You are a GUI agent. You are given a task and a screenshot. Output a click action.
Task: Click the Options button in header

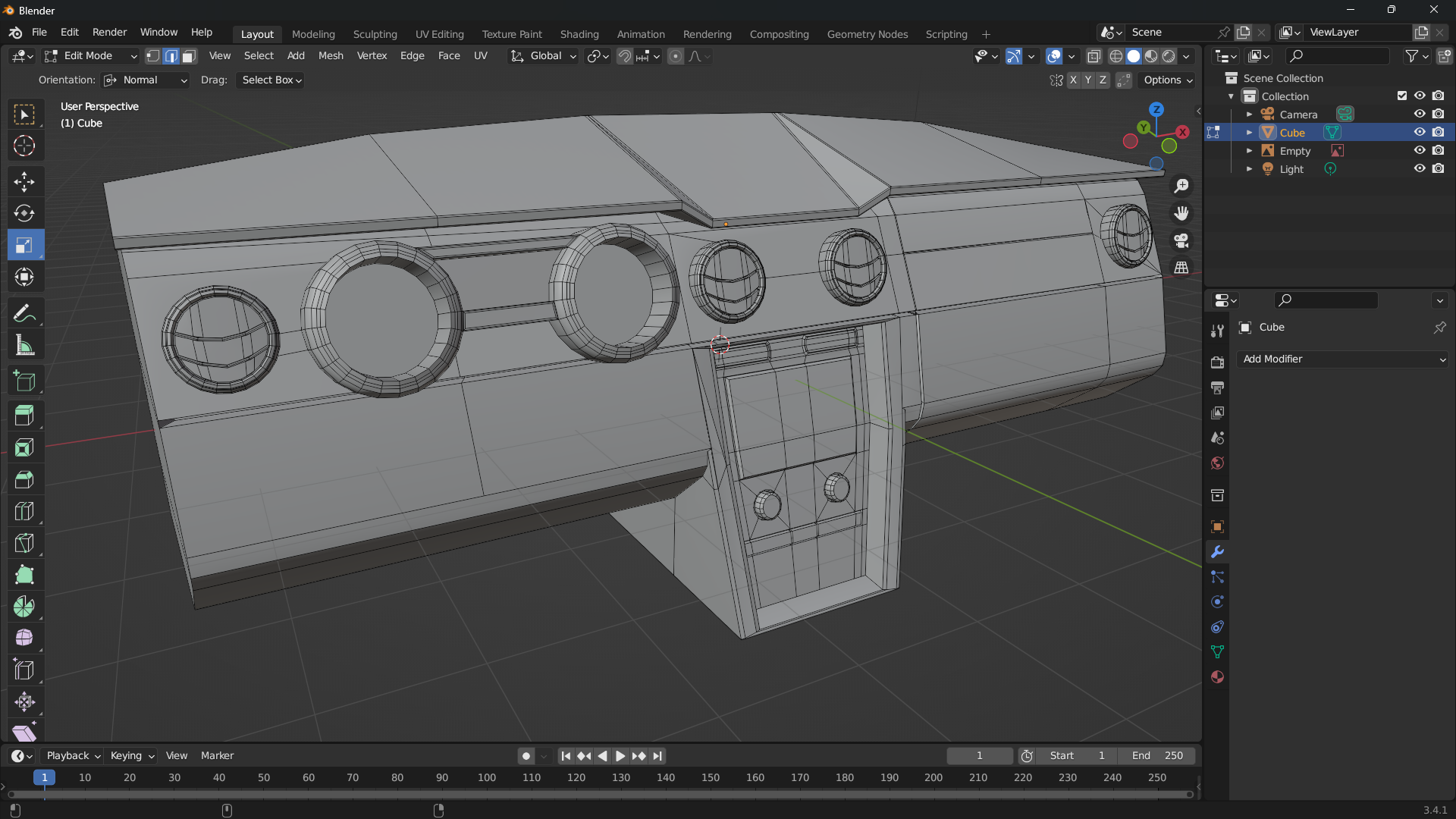1168,80
